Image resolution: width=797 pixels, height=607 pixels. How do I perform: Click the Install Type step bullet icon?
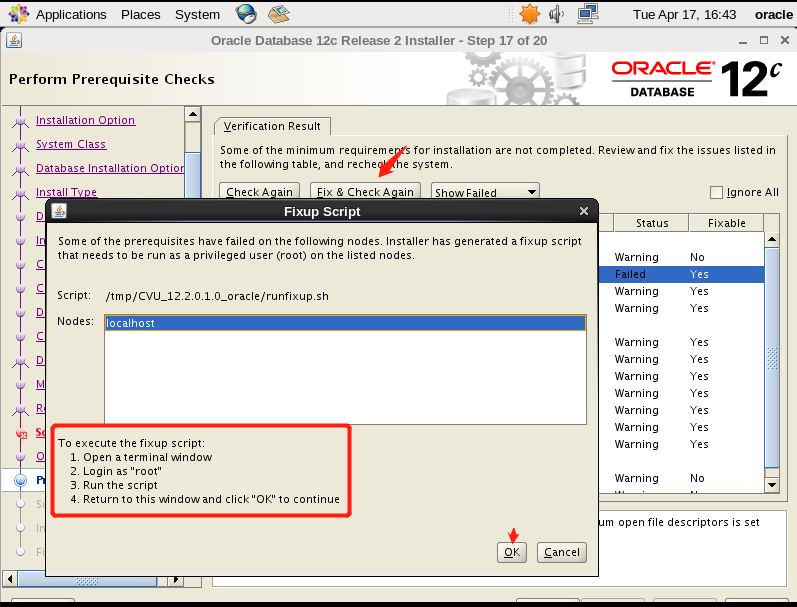(x=20, y=193)
